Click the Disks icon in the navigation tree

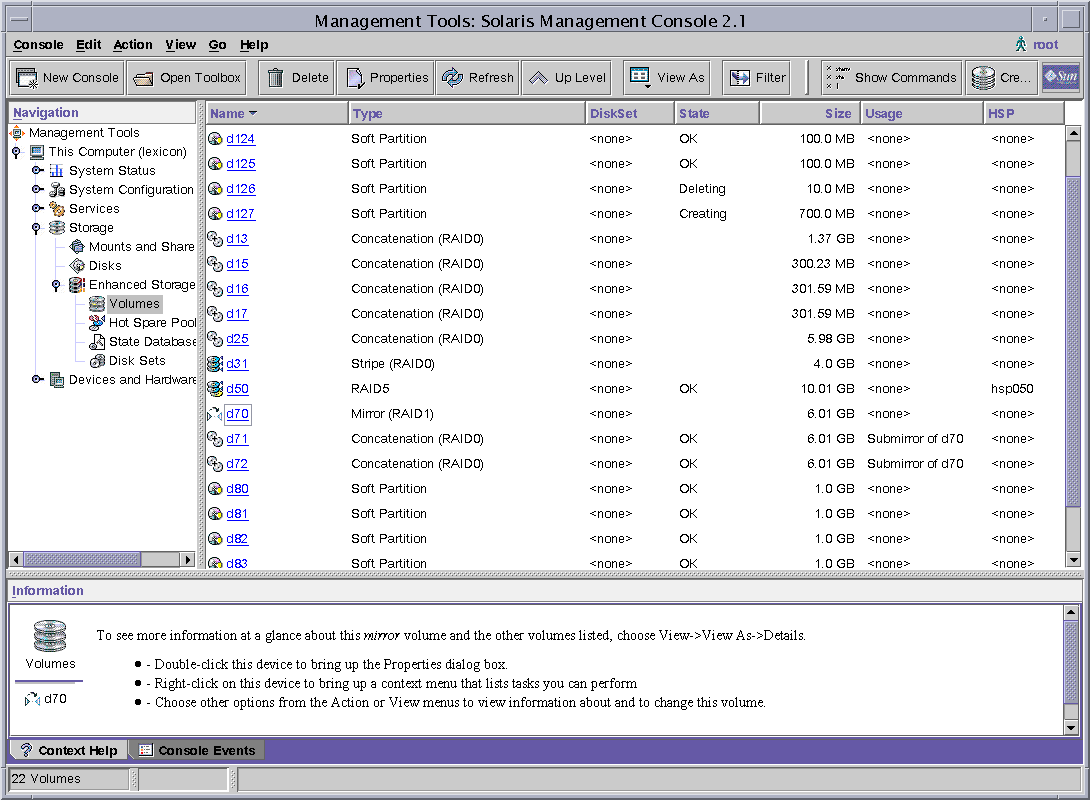pos(78,265)
